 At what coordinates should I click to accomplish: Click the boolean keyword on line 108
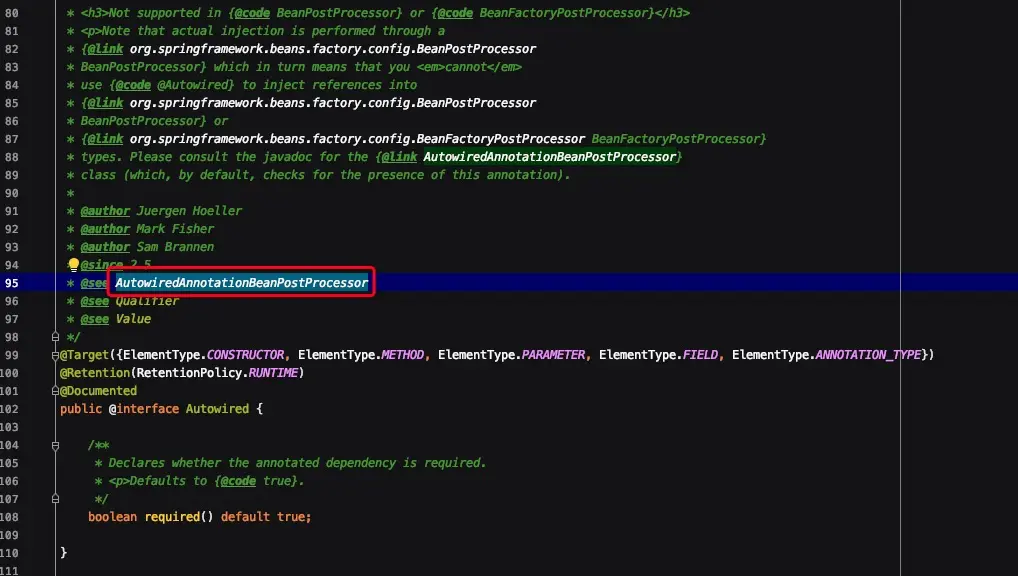pos(112,517)
